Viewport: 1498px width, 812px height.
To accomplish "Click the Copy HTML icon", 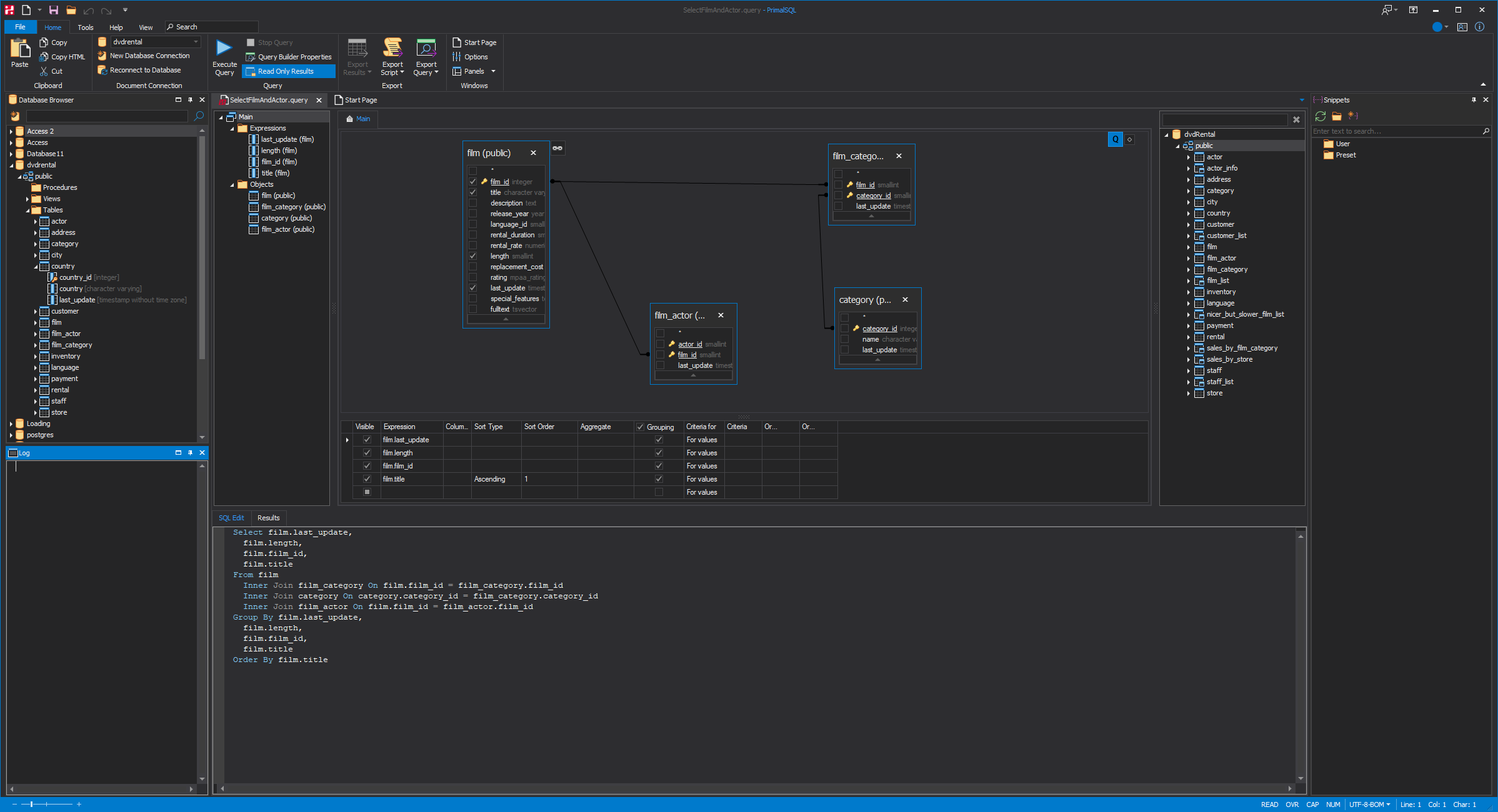I will (x=44, y=57).
